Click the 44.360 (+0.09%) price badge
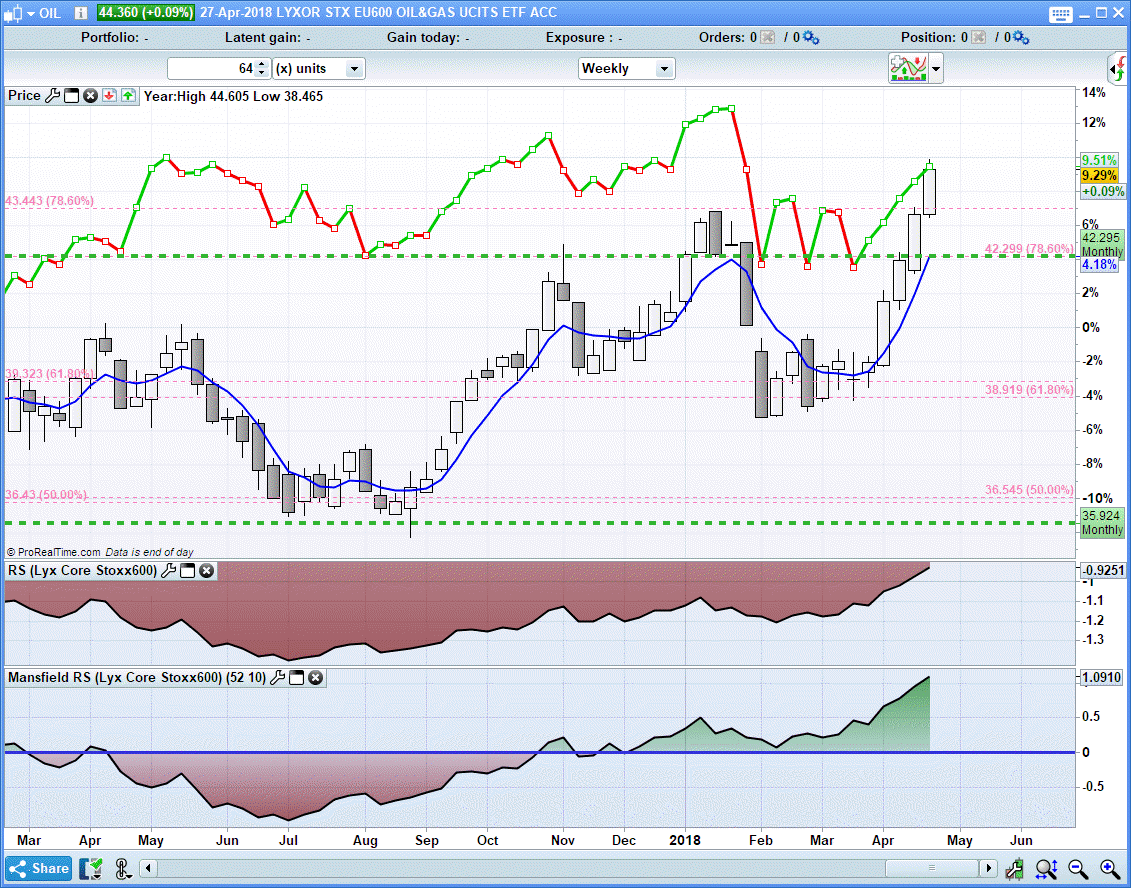The image size is (1131, 888). click(x=146, y=13)
